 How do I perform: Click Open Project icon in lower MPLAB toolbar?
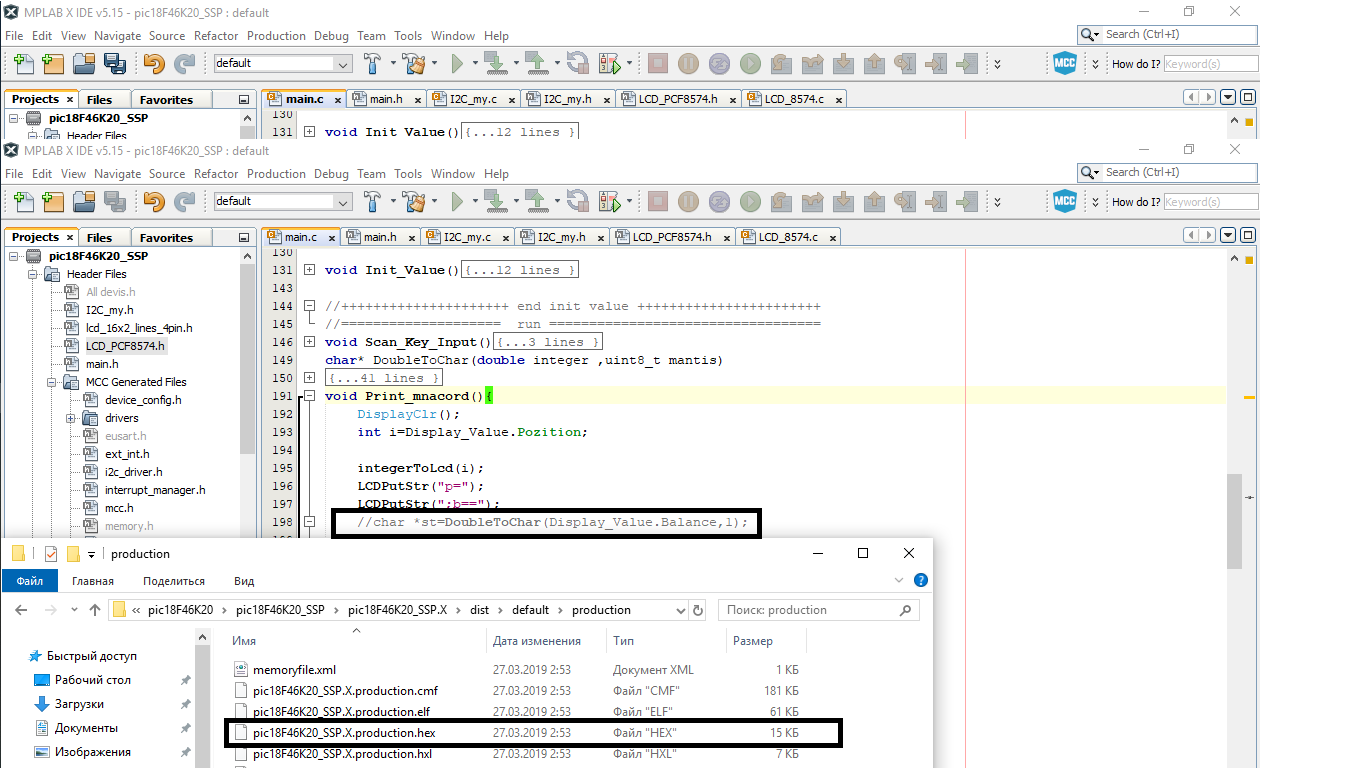[x=83, y=201]
